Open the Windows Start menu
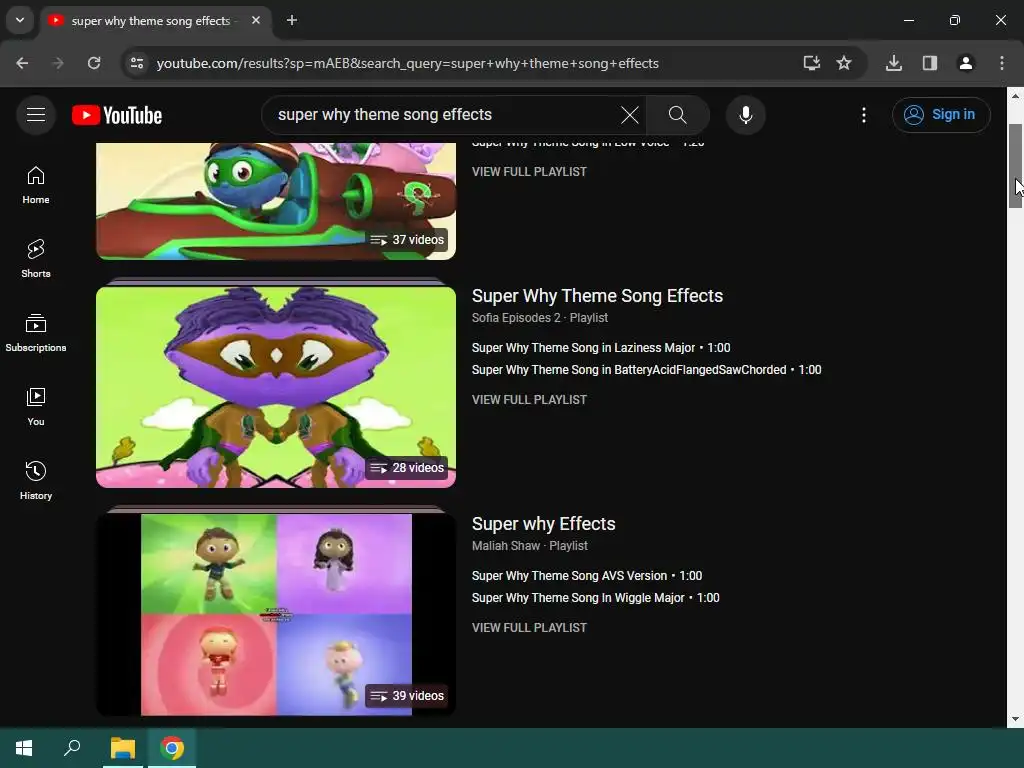1024x768 pixels. point(24,748)
